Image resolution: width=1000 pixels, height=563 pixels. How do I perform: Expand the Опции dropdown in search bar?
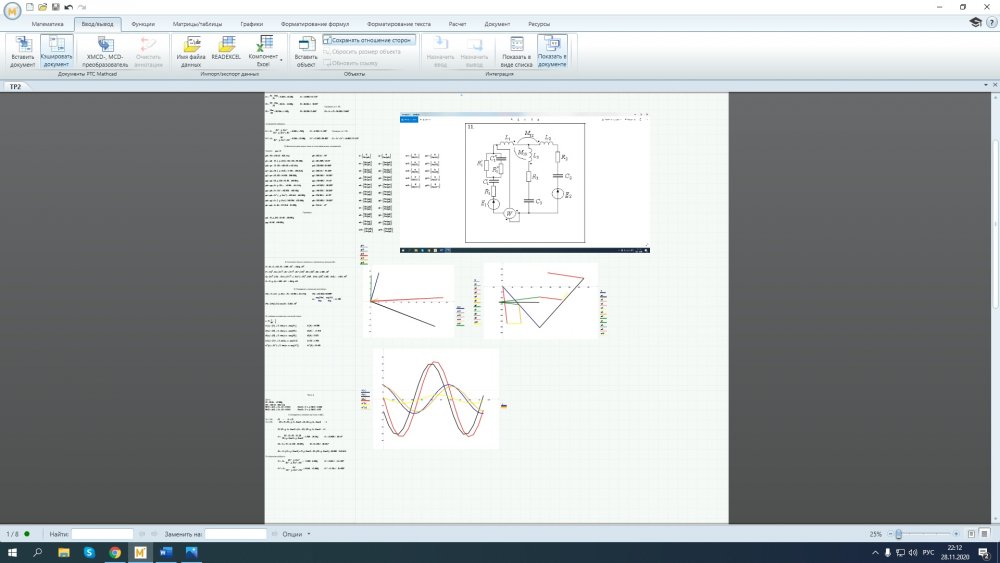(x=310, y=534)
